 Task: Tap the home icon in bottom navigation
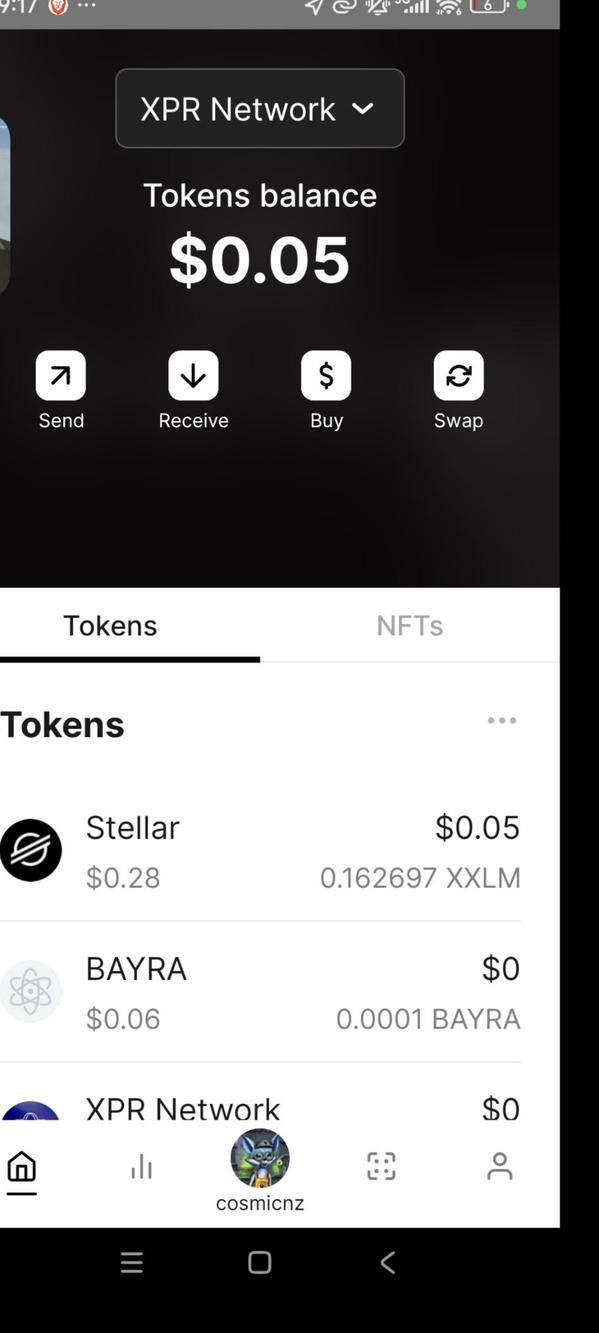[x=22, y=1165]
